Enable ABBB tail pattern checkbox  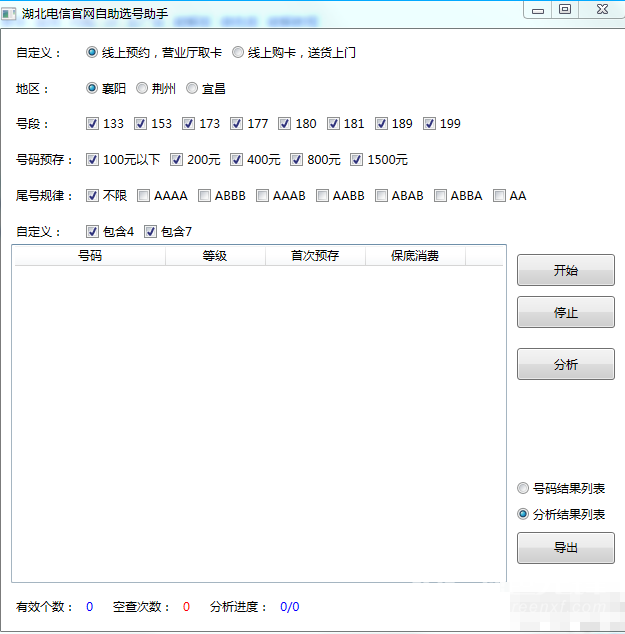(x=204, y=196)
